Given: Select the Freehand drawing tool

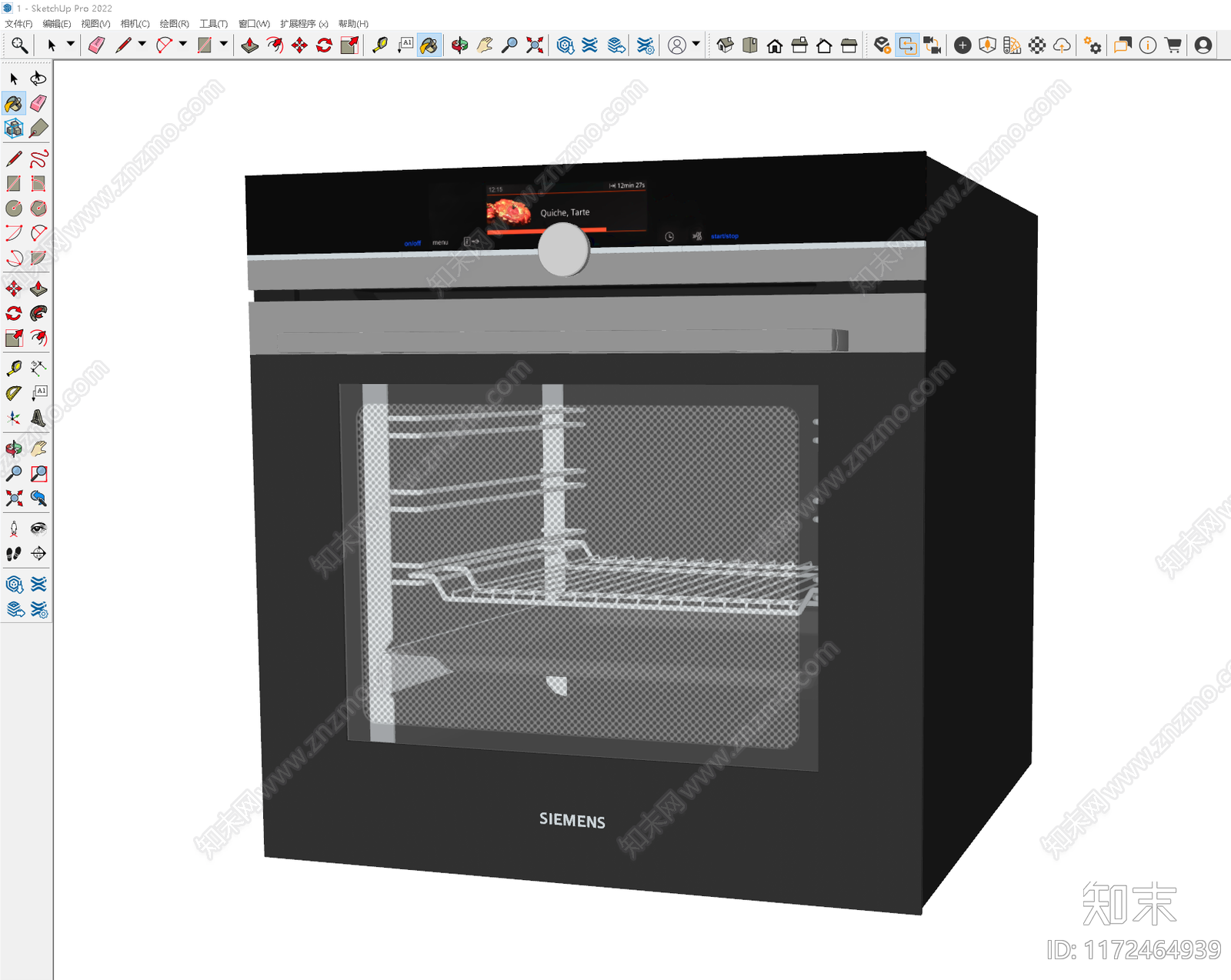Looking at the screenshot, I should [x=38, y=159].
